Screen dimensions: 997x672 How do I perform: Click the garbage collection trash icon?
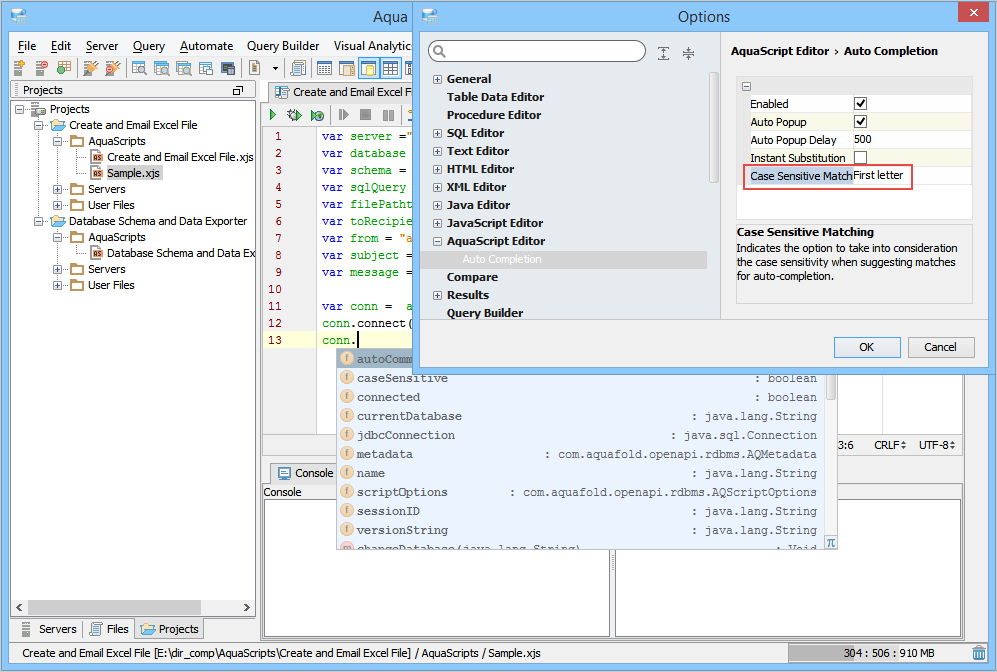[979, 652]
